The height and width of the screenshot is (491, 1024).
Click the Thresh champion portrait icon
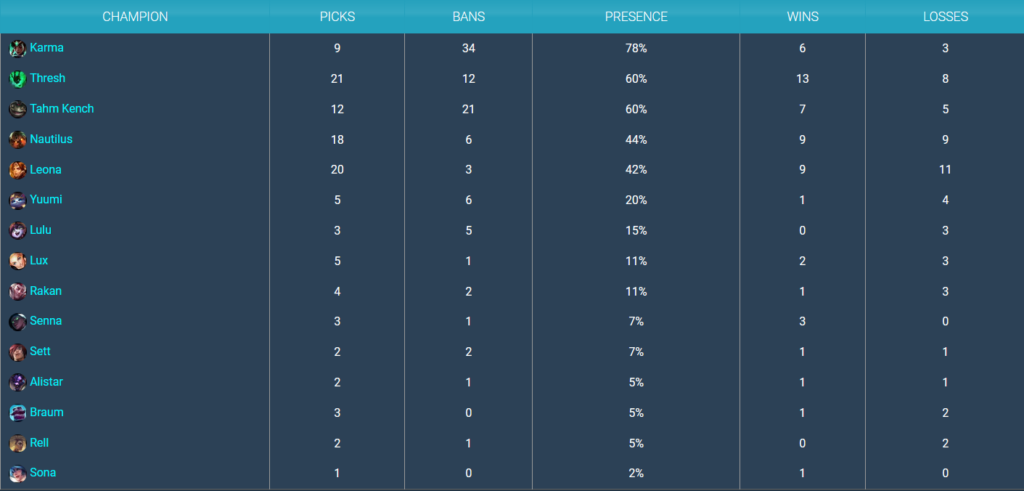click(x=18, y=79)
